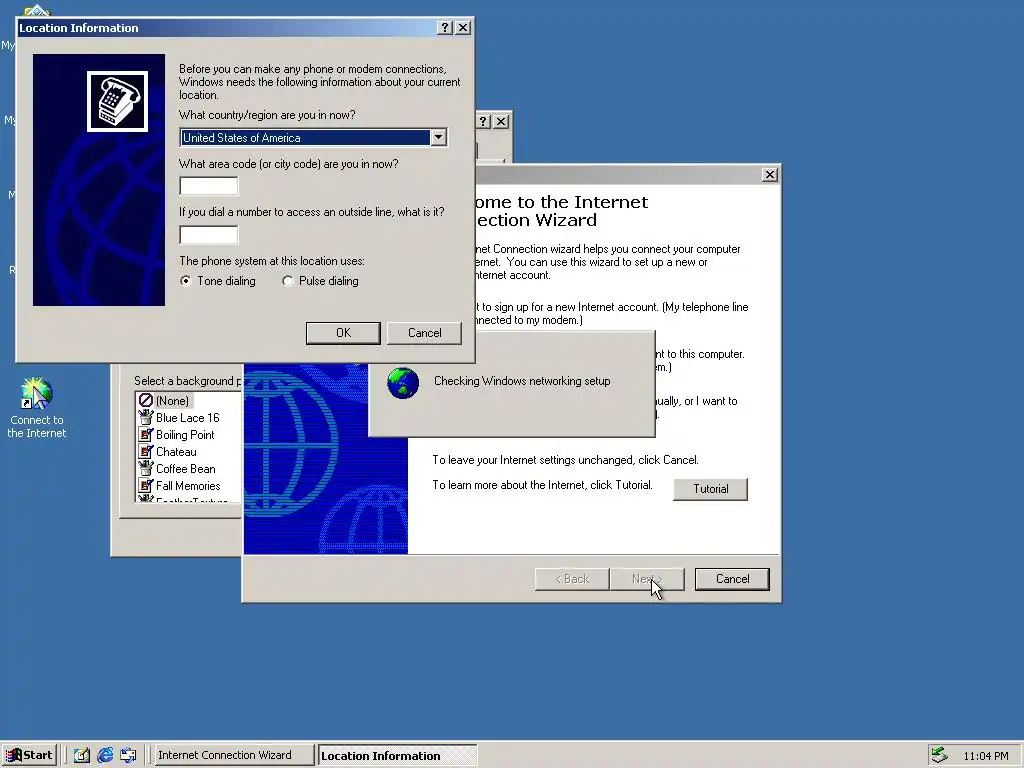Viewport: 1024px width, 768px height.
Task: Click Next in the Internet Connection Wizard
Action: click(x=647, y=579)
